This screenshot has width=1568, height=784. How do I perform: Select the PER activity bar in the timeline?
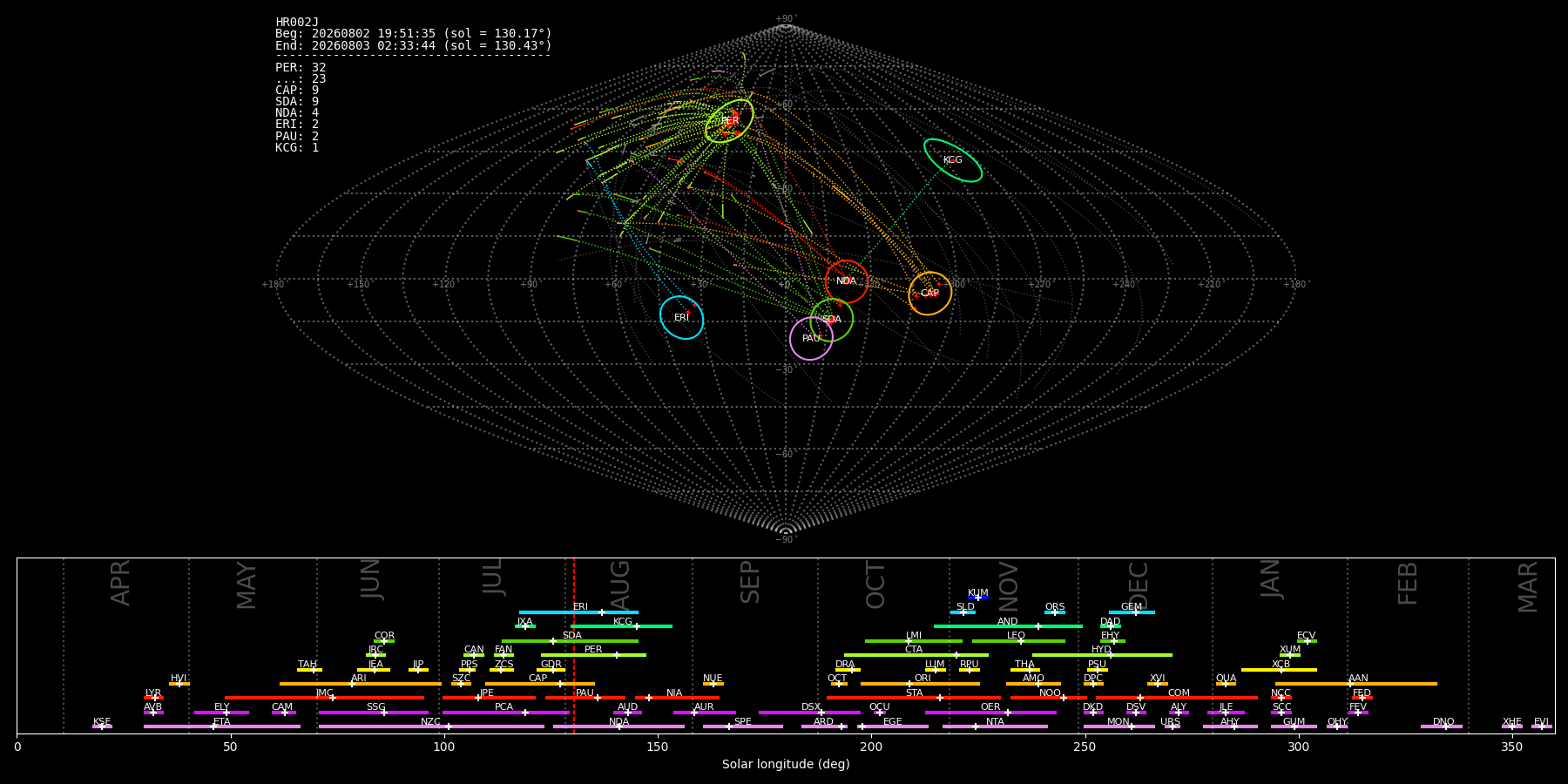pos(593,655)
